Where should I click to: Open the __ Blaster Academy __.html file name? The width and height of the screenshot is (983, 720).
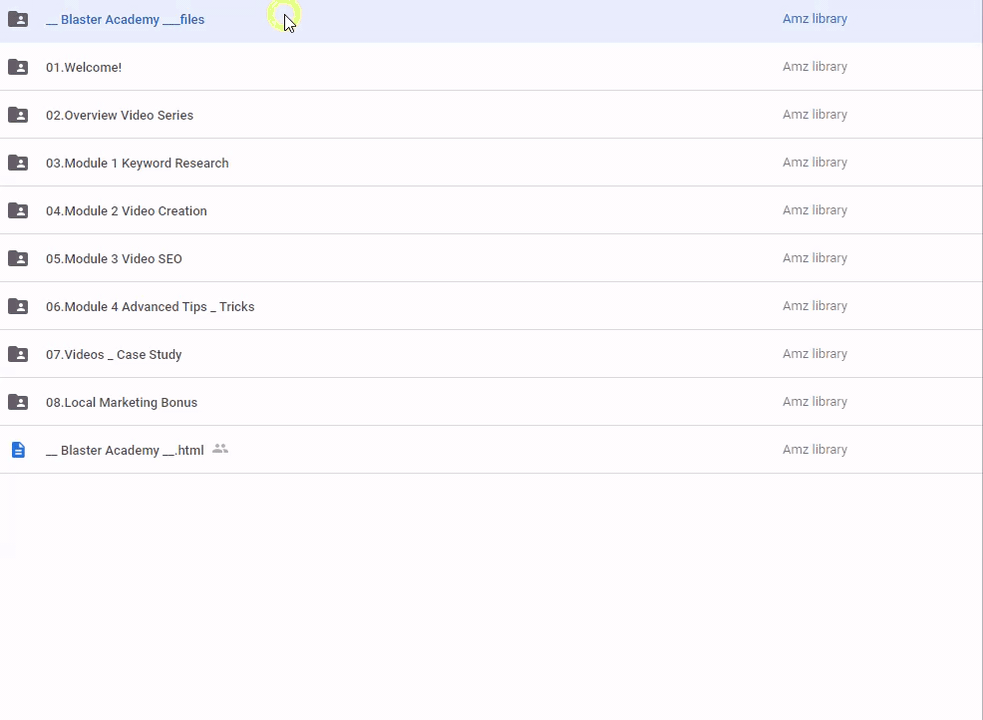pyautogui.click(x=125, y=451)
